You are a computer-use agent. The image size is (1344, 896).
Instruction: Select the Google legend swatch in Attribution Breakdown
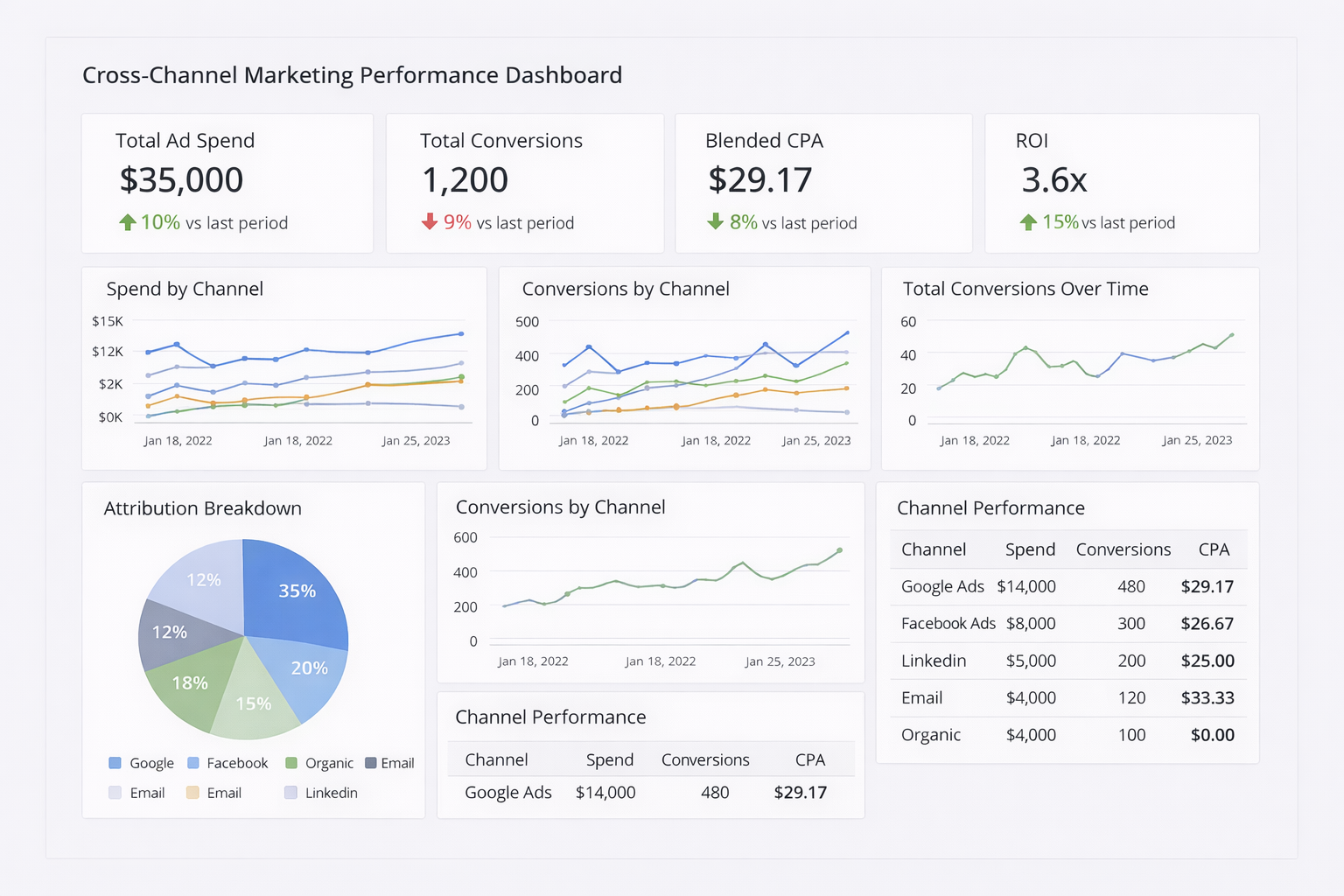115,763
